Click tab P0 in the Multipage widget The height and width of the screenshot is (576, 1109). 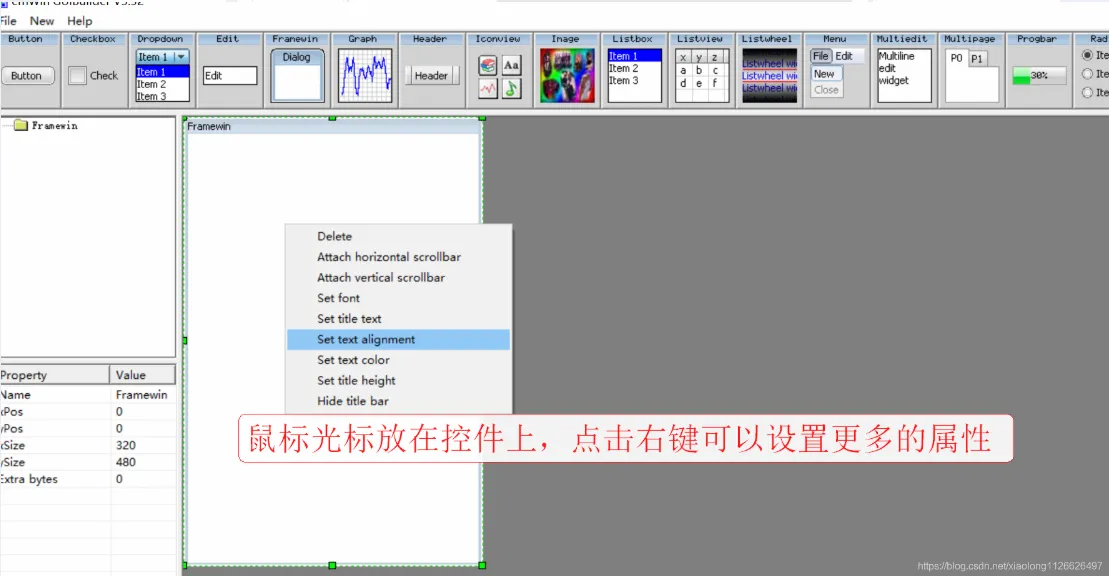coord(956,58)
